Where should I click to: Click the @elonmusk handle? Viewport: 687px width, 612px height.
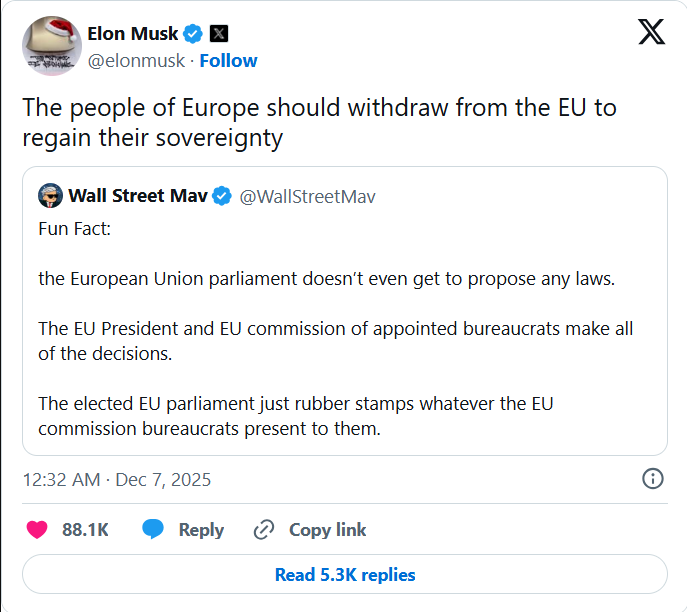click(x=138, y=61)
